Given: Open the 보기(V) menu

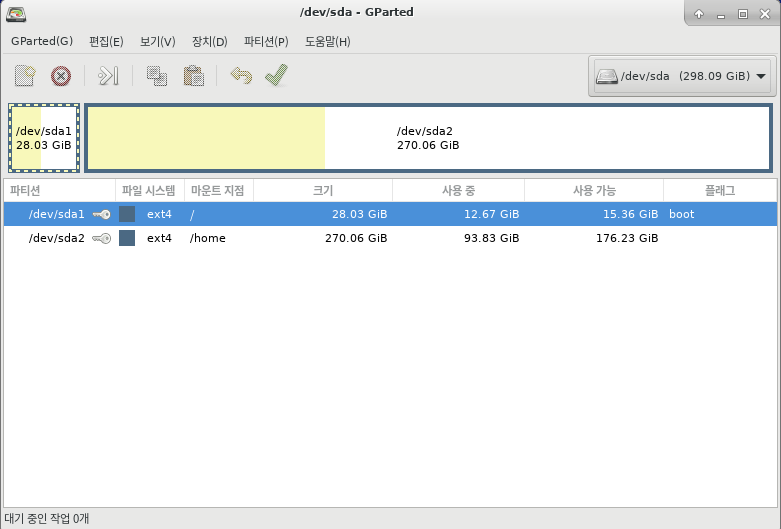Looking at the screenshot, I should pos(157,41).
